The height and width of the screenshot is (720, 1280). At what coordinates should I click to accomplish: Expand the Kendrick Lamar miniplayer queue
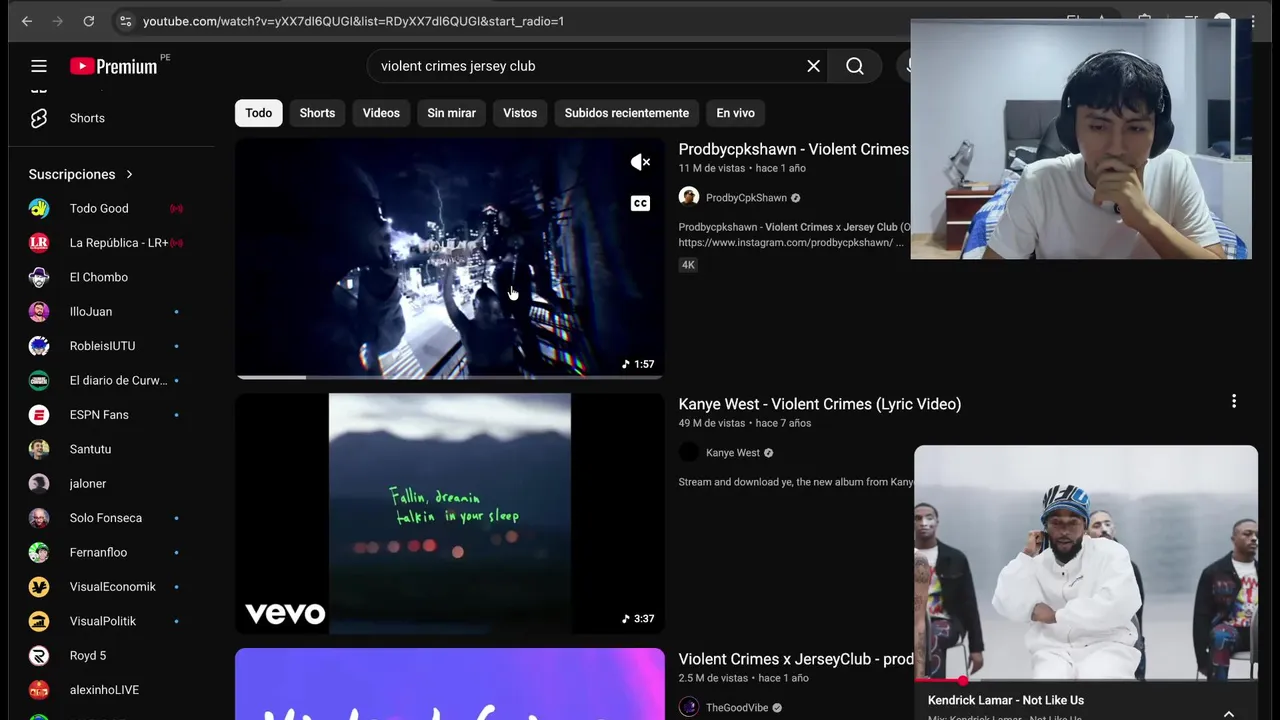coord(1229,713)
